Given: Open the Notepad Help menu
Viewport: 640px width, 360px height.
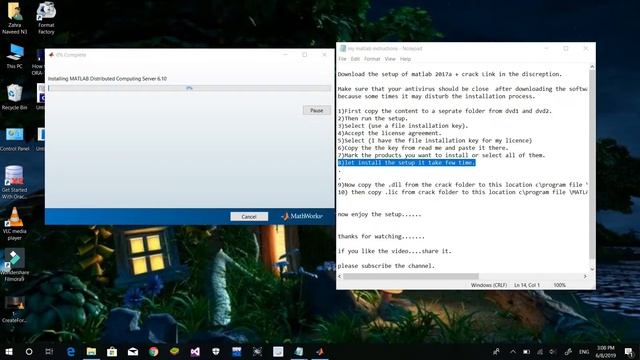Looking at the screenshot, I should click(405, 59).
